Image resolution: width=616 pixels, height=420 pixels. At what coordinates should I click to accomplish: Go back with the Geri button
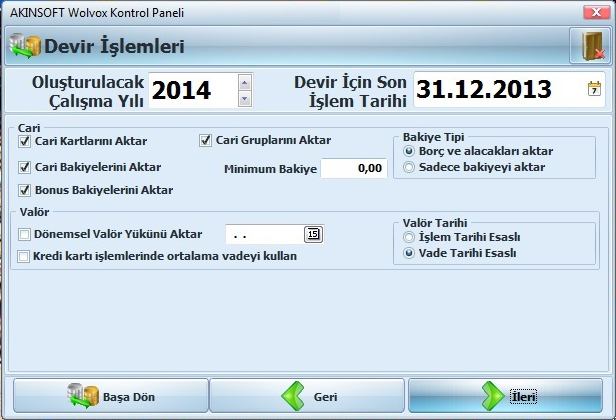tap(307, 396)
